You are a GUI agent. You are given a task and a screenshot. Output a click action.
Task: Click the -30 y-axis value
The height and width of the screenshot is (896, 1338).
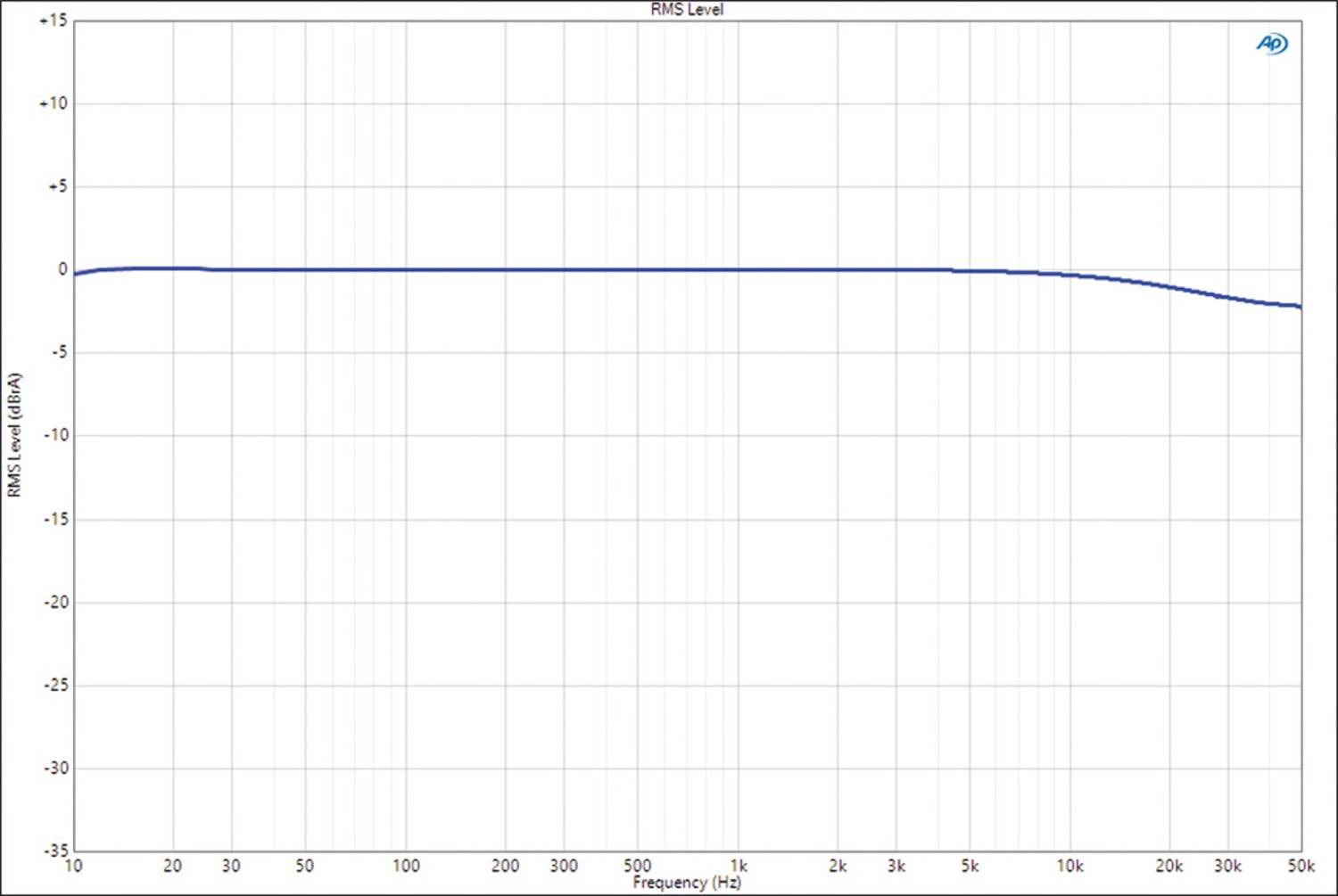(55, 768)
